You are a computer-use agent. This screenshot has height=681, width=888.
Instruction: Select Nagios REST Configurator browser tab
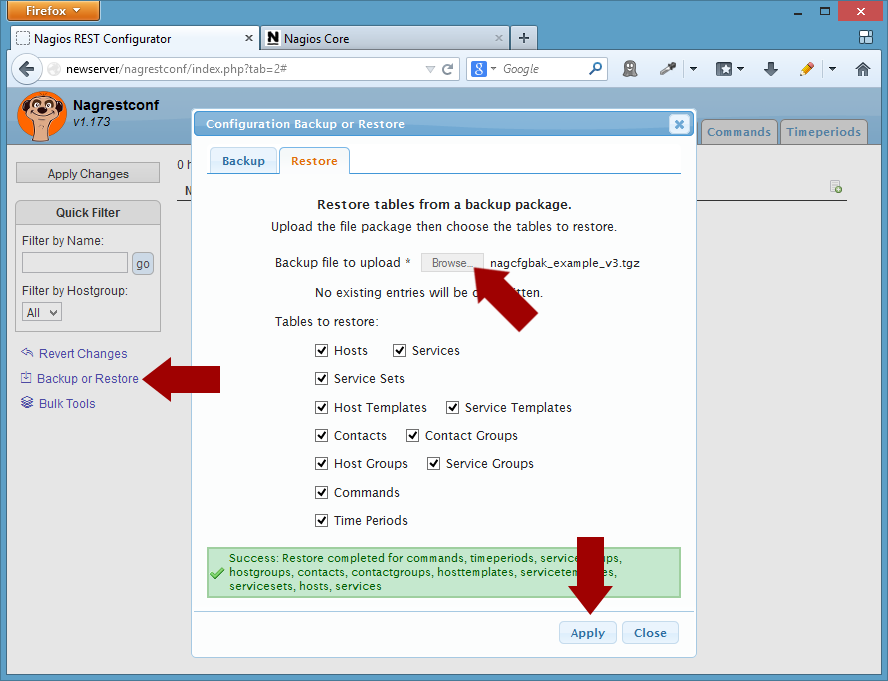135,39
